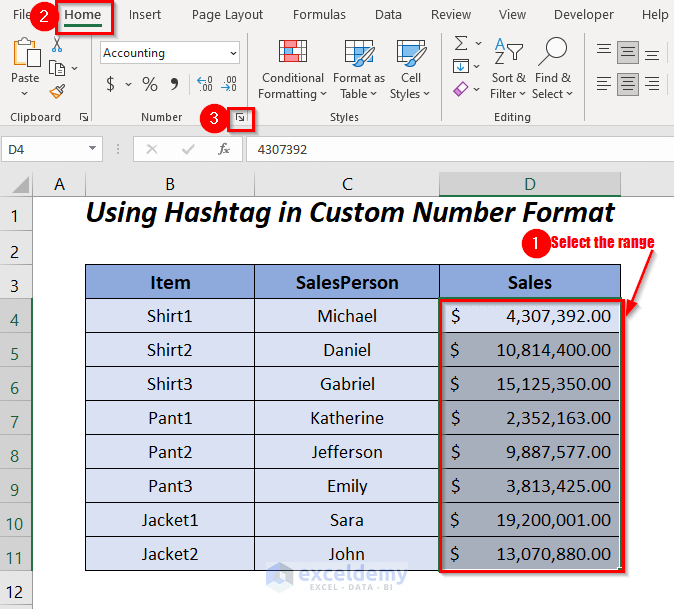674x609 pixels.
Task: Click the Insert Function fx icon
Action: pyautogui.click(x=224, y=149)
